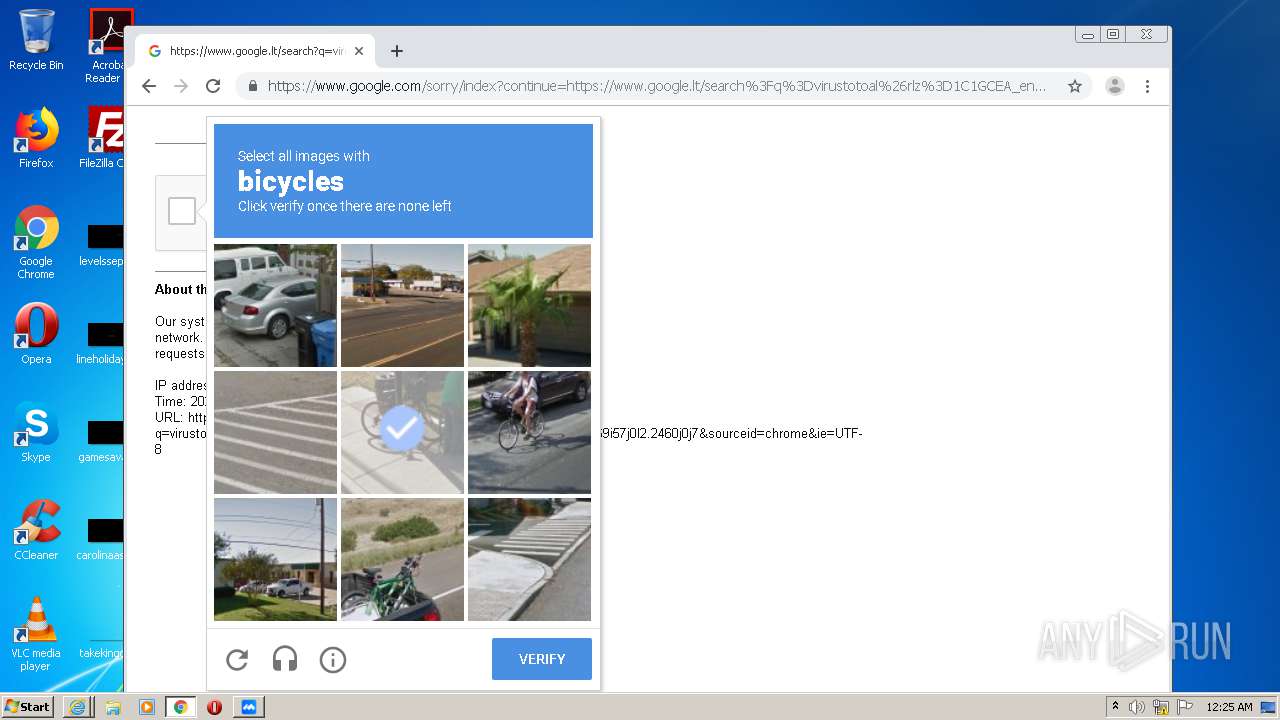Open Opera desktop shortcut
Screen dimensions: 1280x720
coord(36,333)
